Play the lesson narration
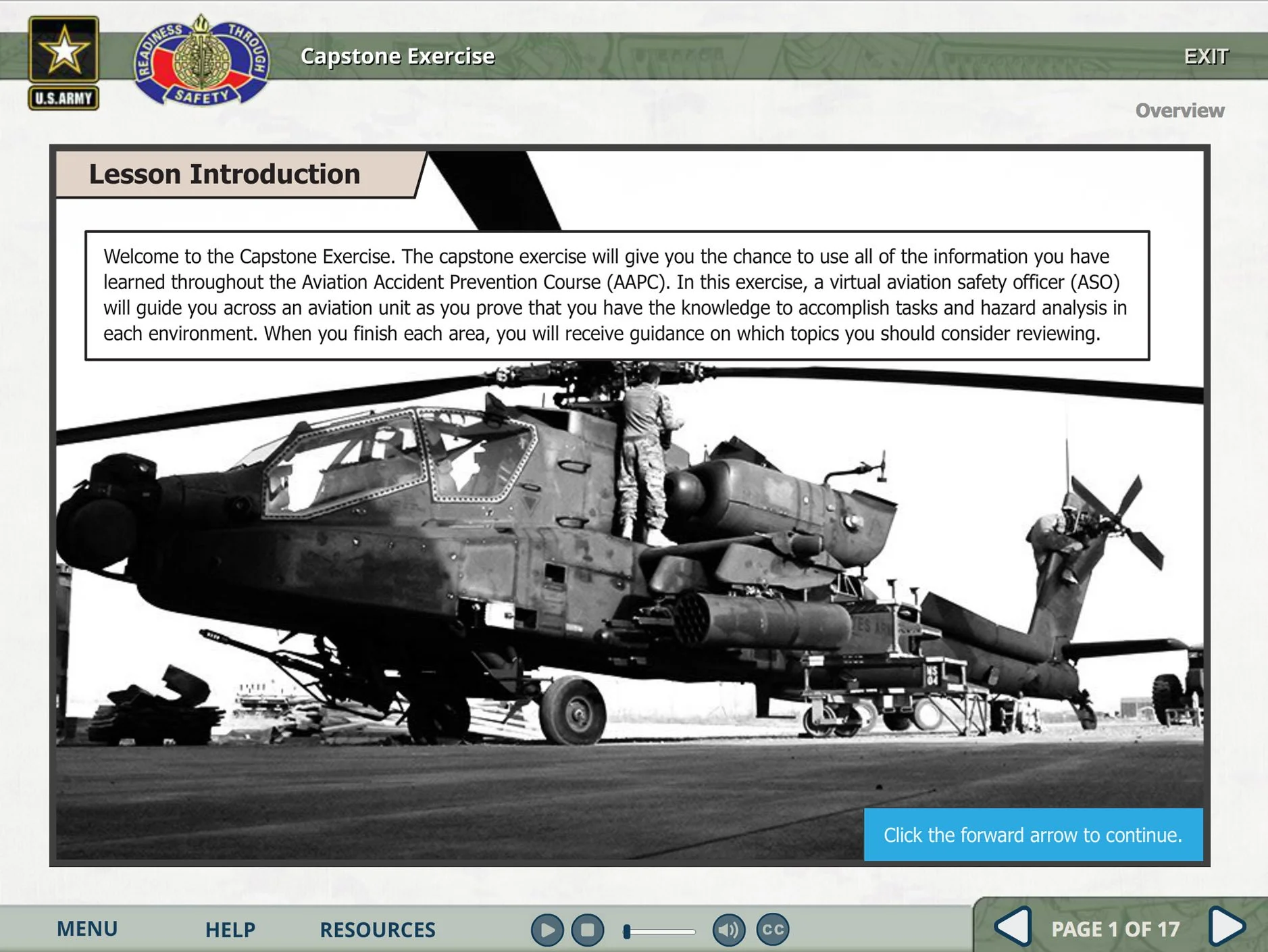Image resolution: width=1268 pixels, height=952 pixels. [548, 929]
